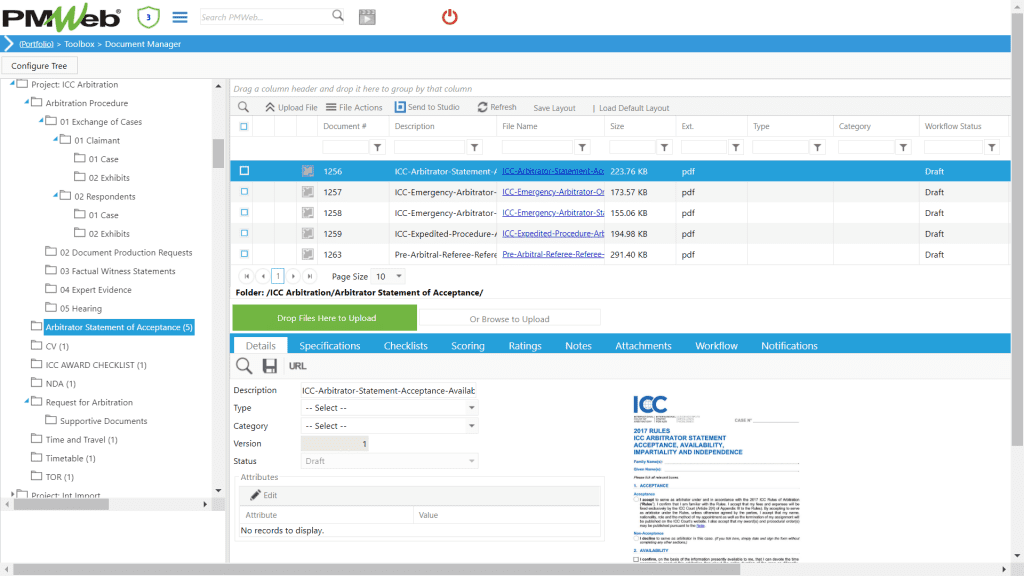This screenshot has width=1024, height=576.
Task: Open the ICC-Emergency-Arbitrator-Or file link
Action: pos(553,192)
